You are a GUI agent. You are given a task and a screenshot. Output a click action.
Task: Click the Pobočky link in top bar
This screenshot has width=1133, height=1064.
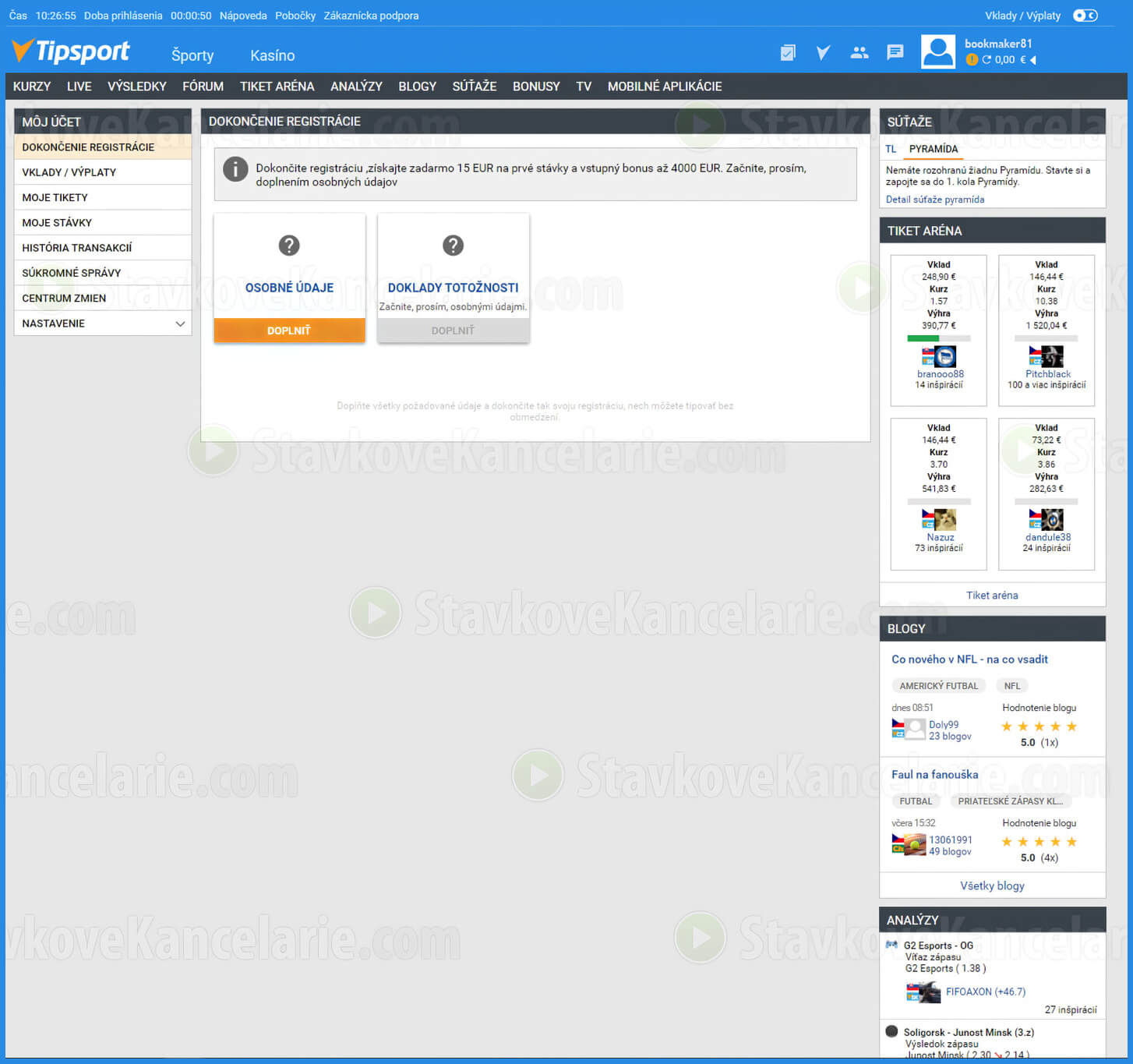[295, 16]
